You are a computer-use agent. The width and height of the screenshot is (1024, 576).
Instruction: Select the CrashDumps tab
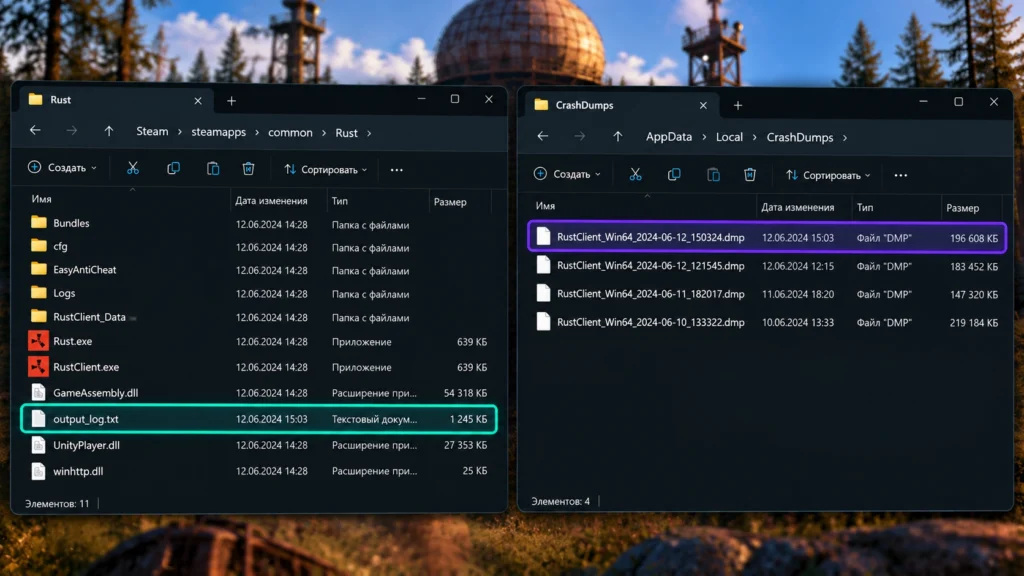pyautogui.click(x=618, y=104)
